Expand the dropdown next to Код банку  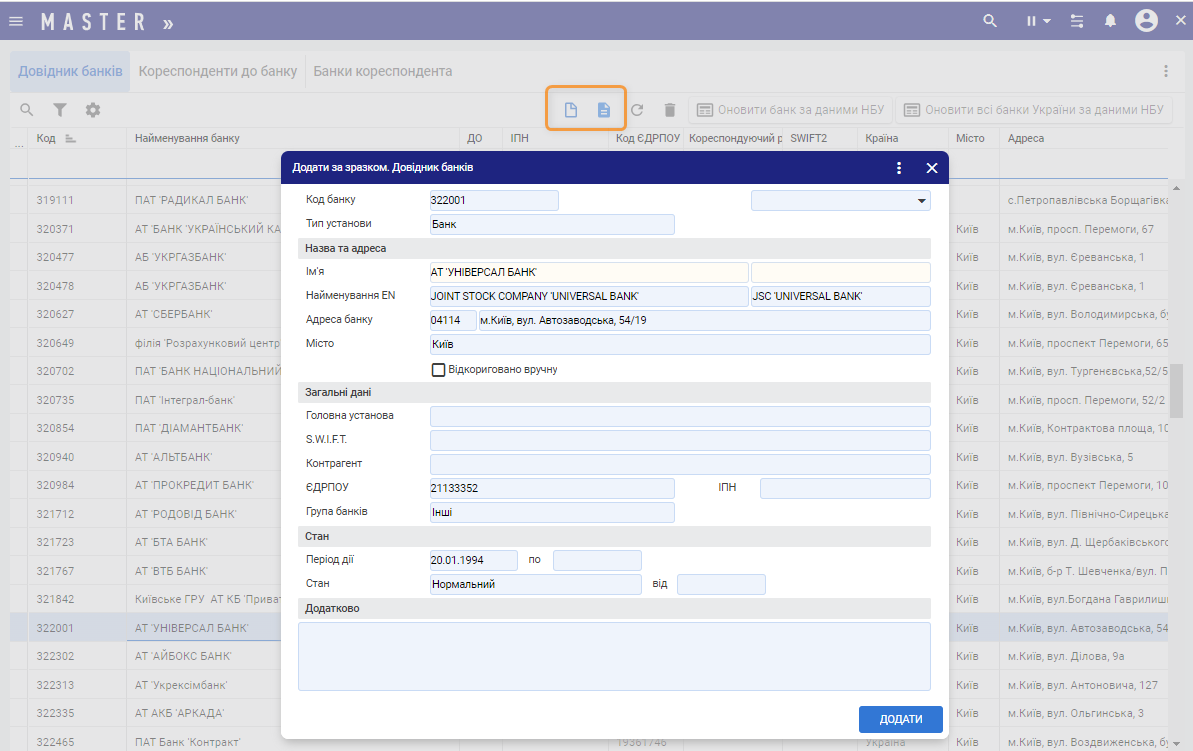pyautogui.click(x=920, y=201)
